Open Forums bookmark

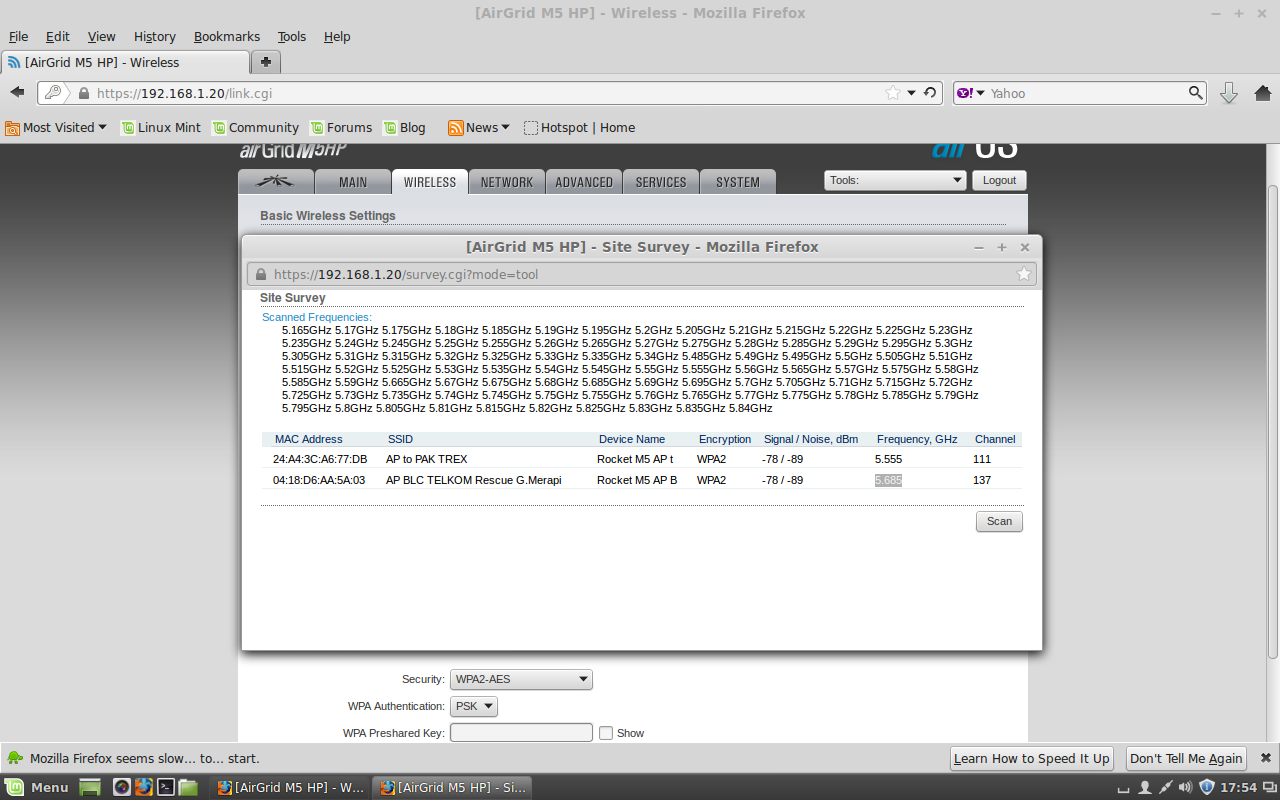pyautogui.click(x=341, y=127)
